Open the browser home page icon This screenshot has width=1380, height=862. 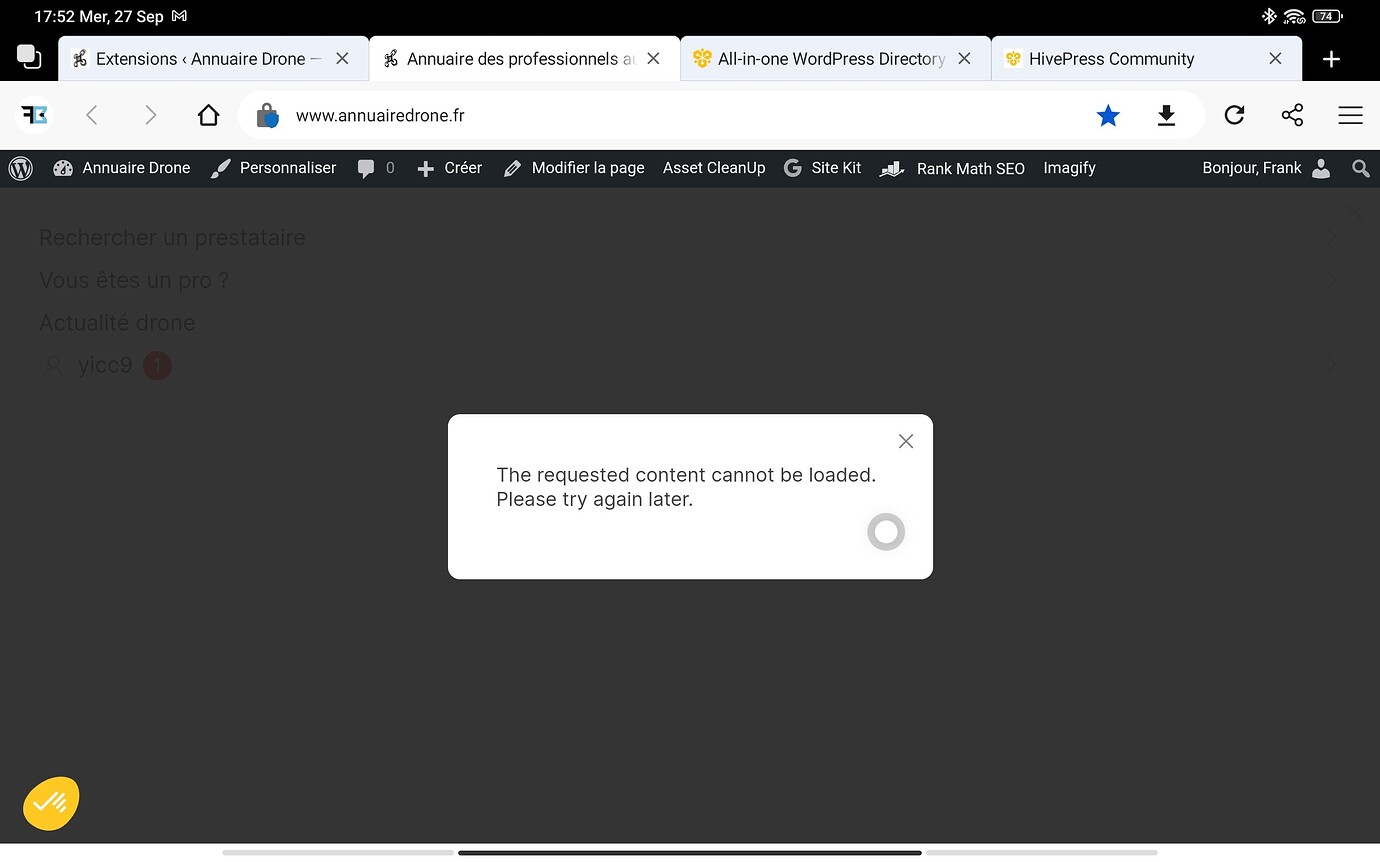point(208,115)
